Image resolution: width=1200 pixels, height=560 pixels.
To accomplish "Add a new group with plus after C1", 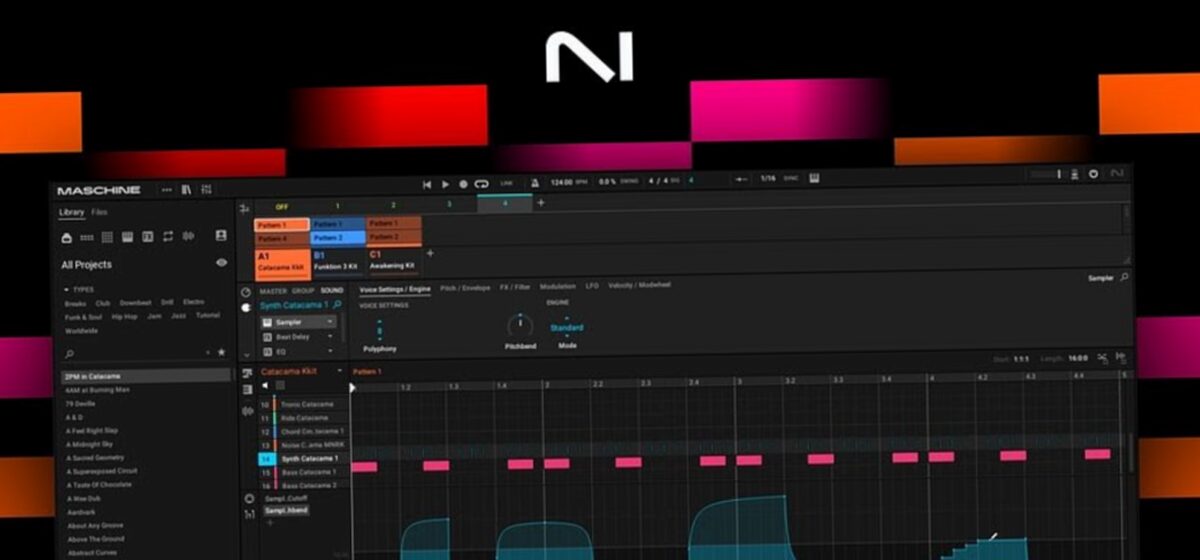I will [431, 254].
